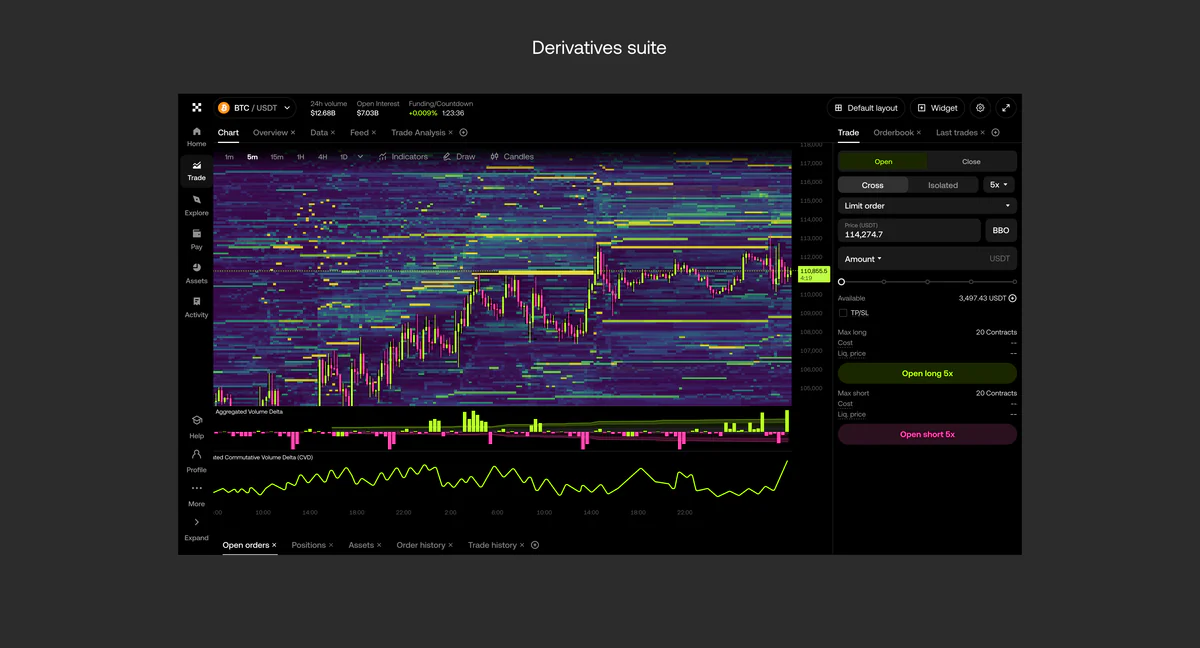Select the Close position toggle

coord(971,161)
